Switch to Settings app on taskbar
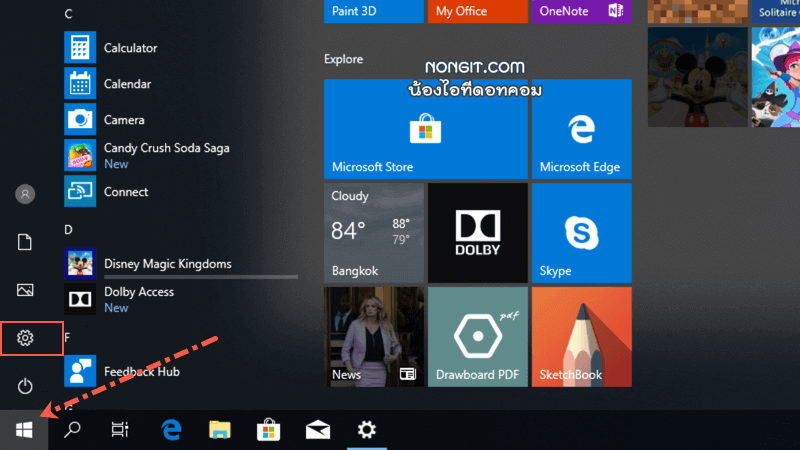This screenshot has width=800, height=450. [x=366, y=430]
